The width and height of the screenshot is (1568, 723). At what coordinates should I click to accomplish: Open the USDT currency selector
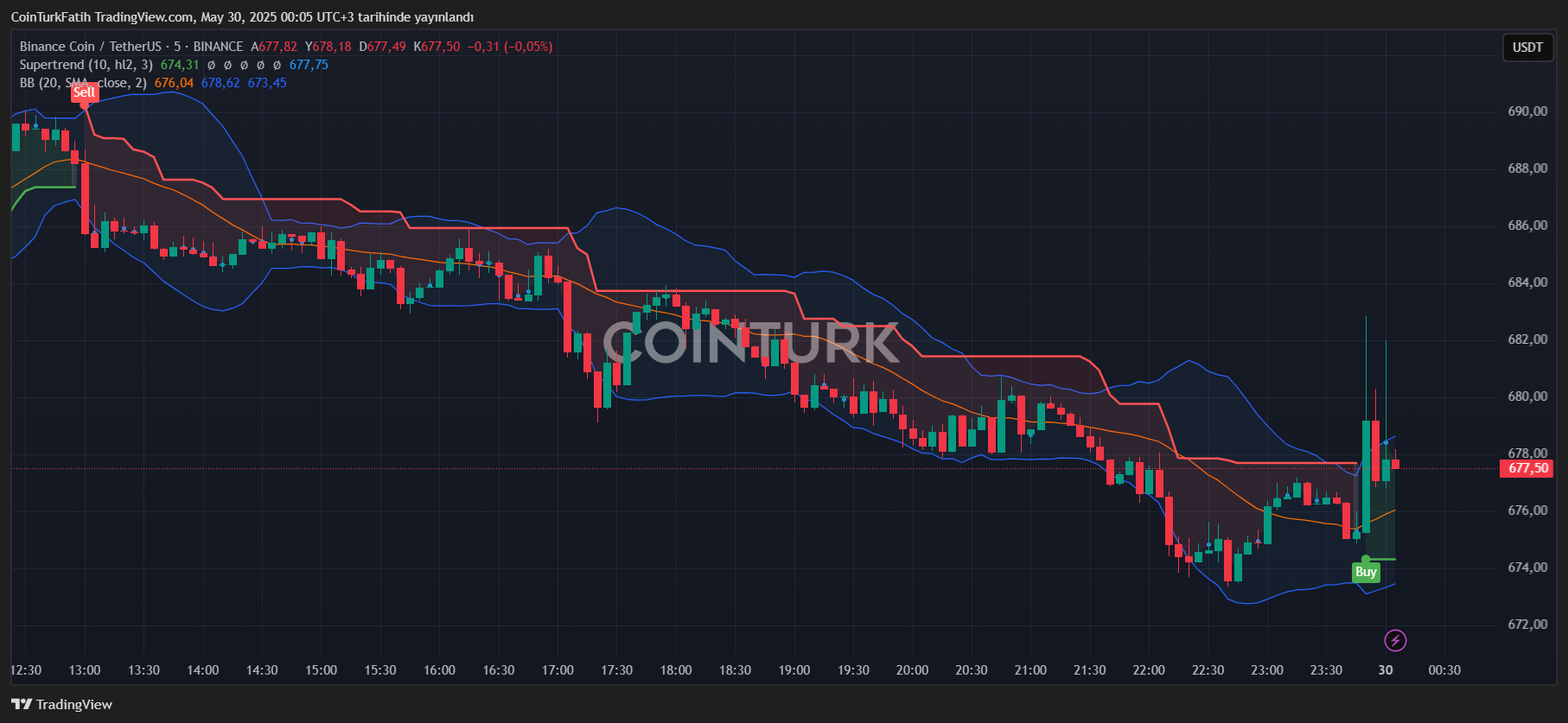click(x=1527, y=48)
